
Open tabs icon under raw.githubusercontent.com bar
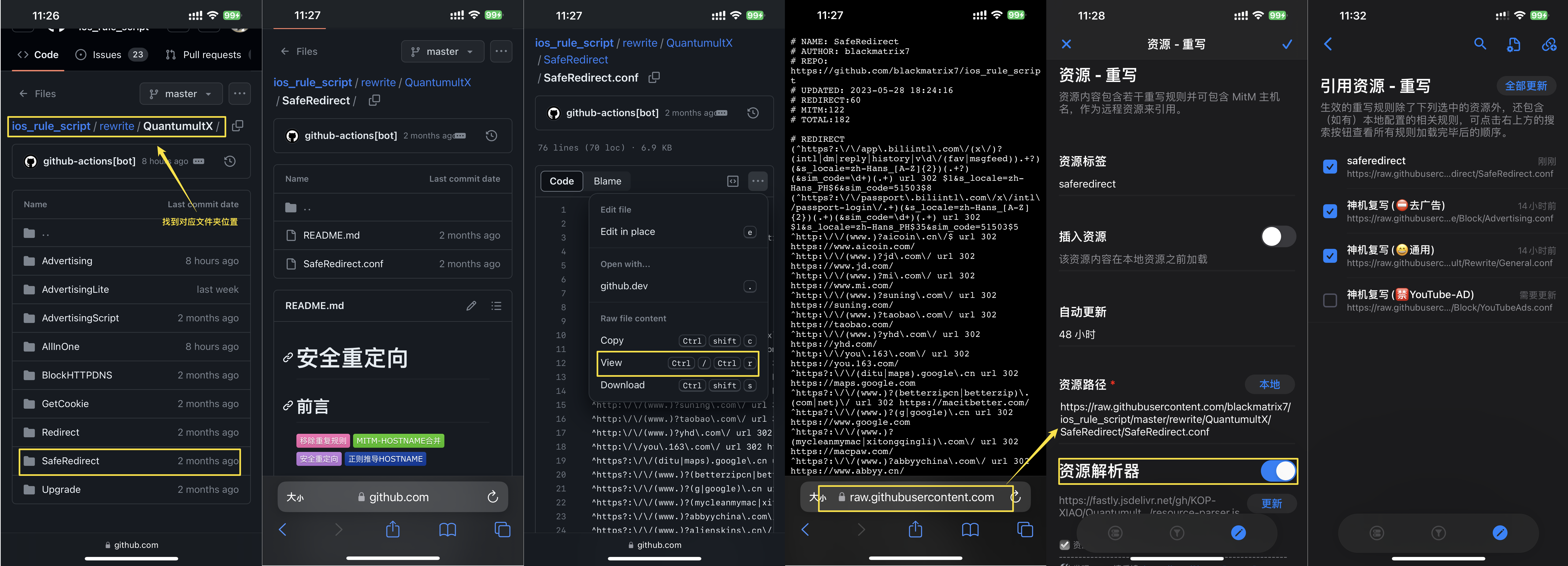tap(1025, 530)
